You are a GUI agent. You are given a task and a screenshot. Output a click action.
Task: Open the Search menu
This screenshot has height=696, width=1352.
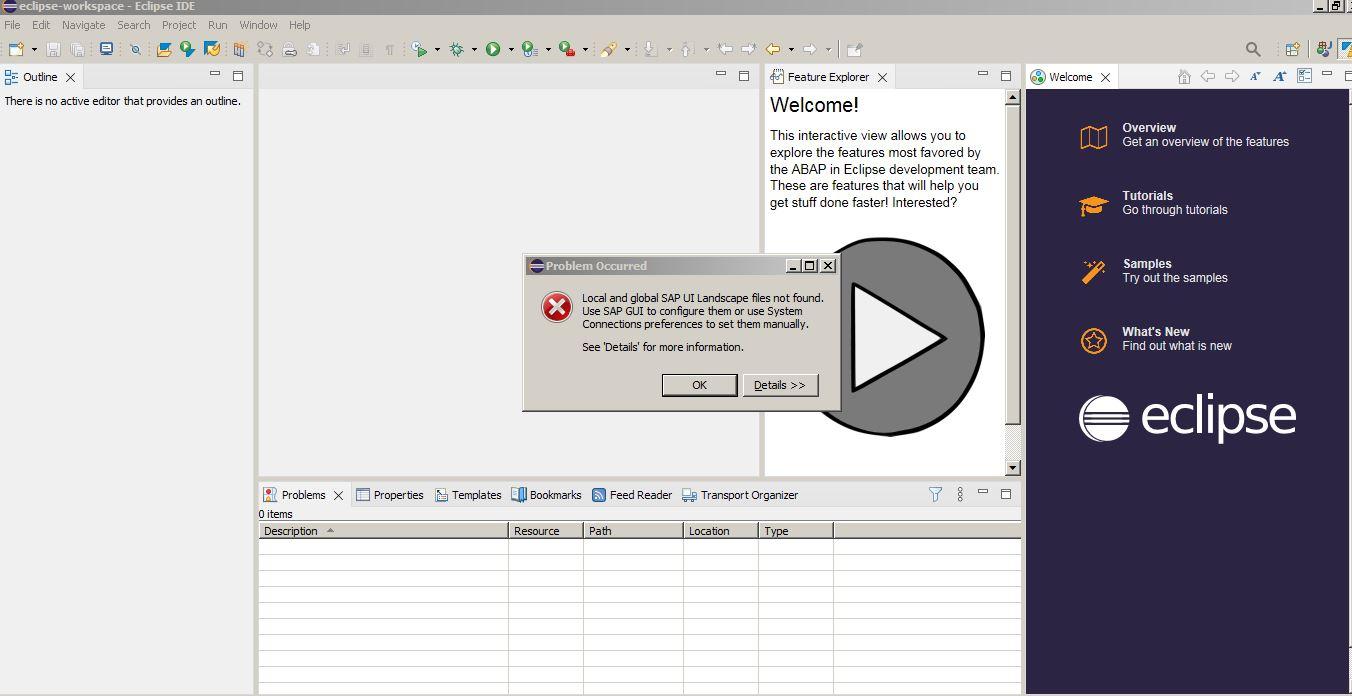133,25
